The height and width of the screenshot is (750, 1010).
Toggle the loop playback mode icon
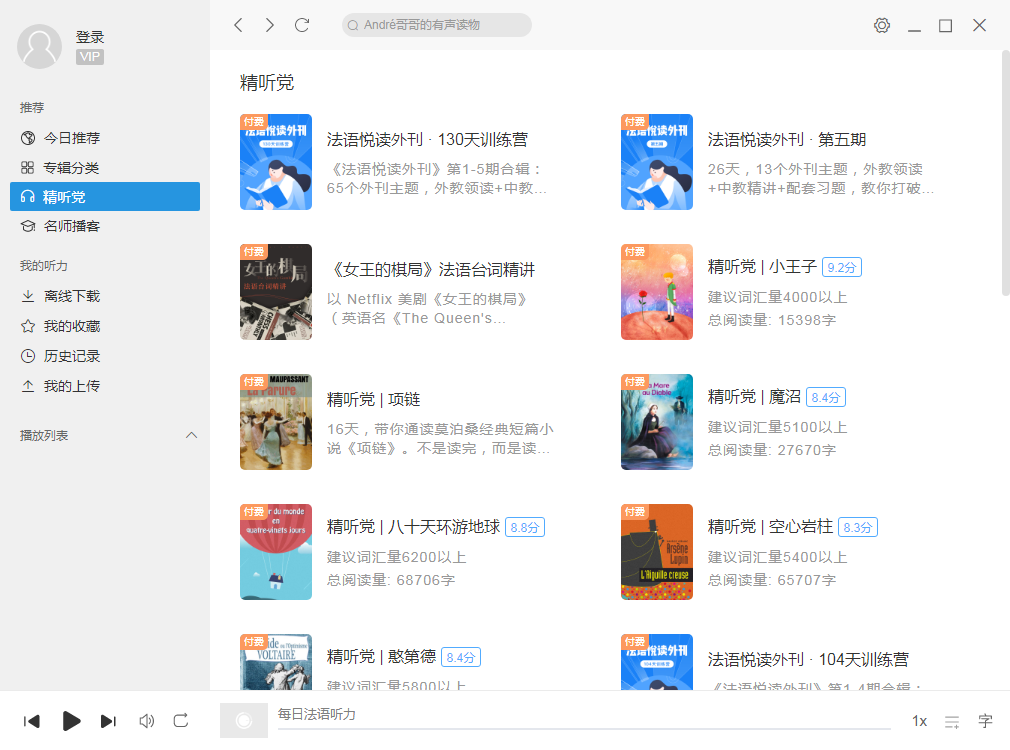181,720
